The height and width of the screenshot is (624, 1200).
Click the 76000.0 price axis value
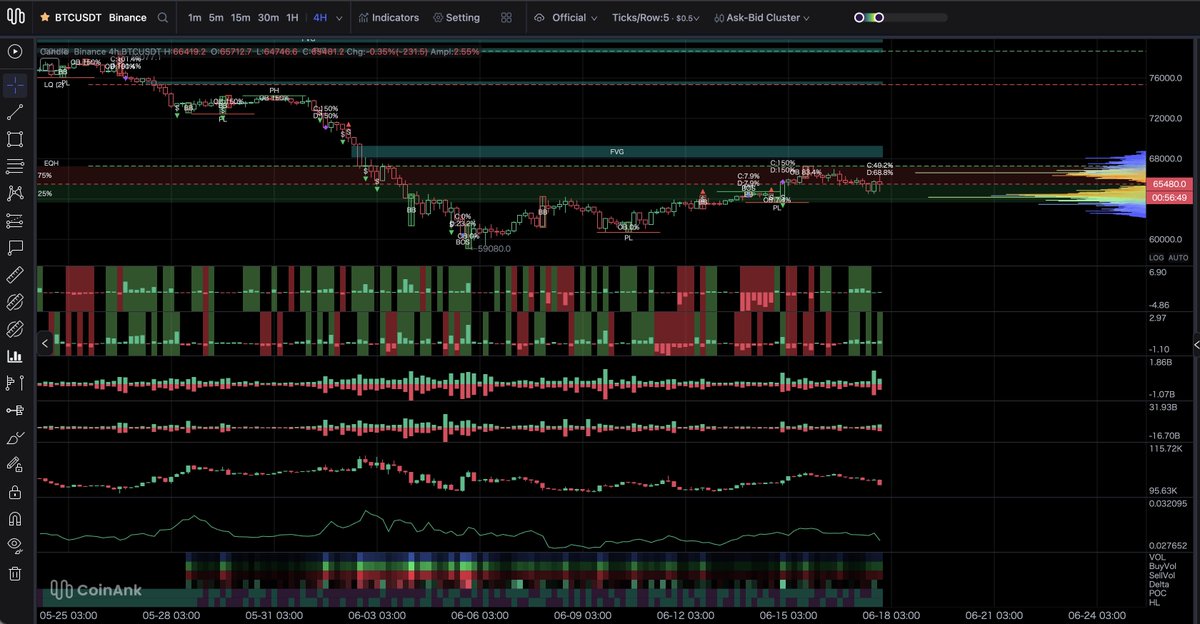[x=1167, y=78]
